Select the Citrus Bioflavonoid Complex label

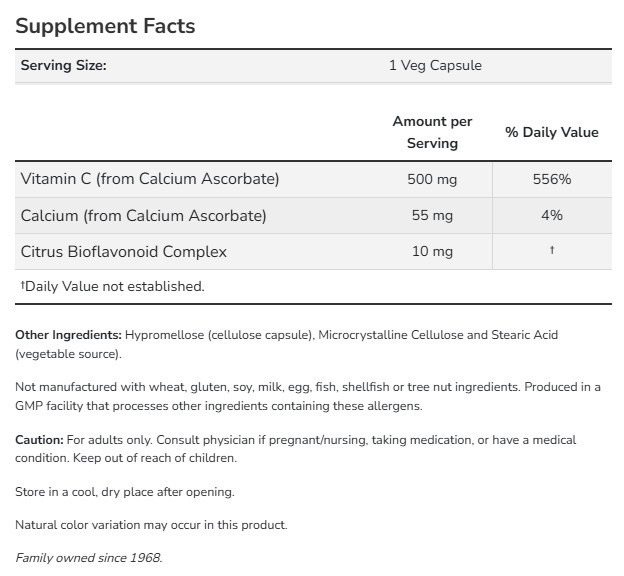point(124,251)
